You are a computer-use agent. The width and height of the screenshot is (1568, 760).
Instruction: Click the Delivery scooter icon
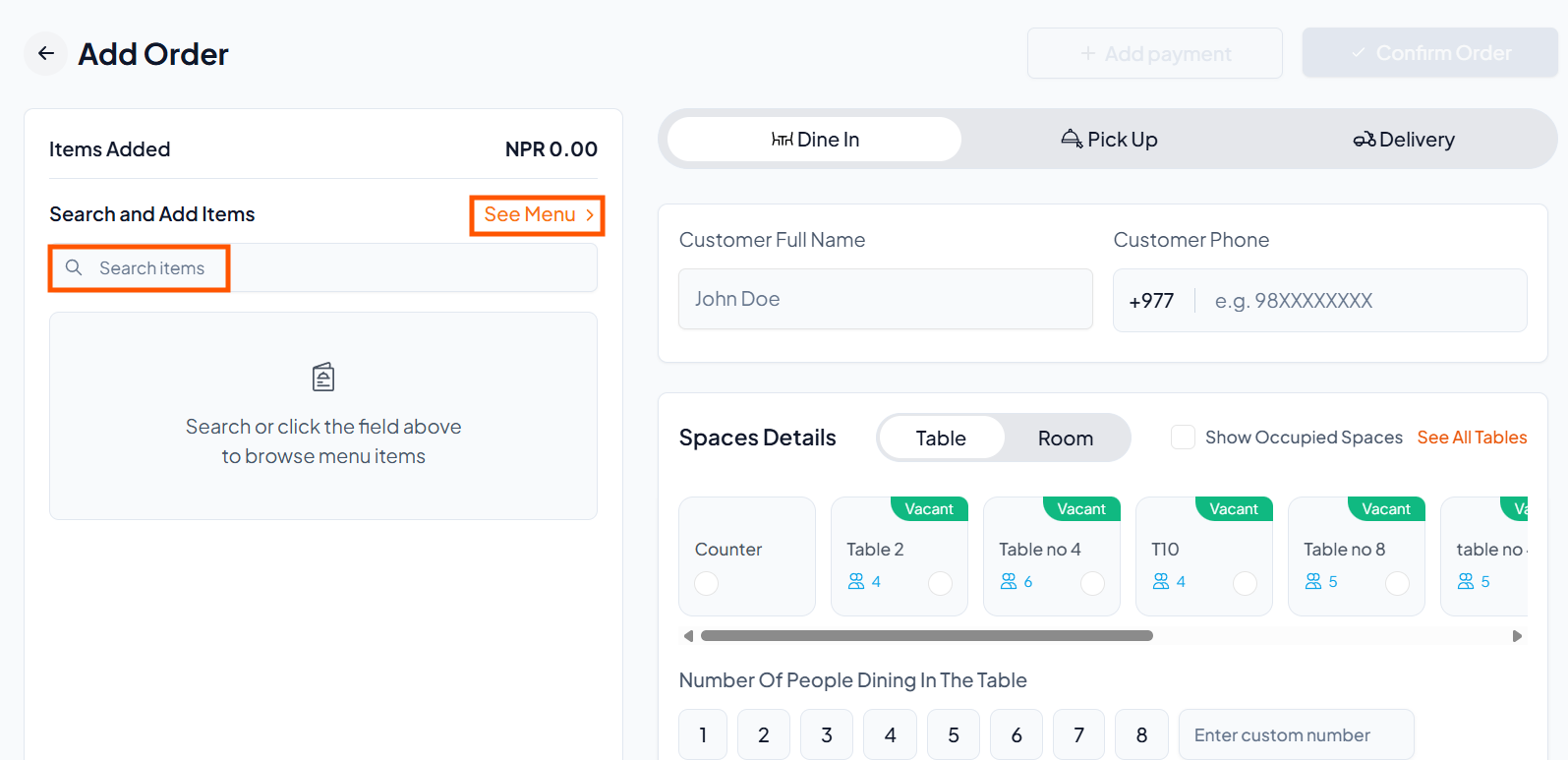point(1364,140)
